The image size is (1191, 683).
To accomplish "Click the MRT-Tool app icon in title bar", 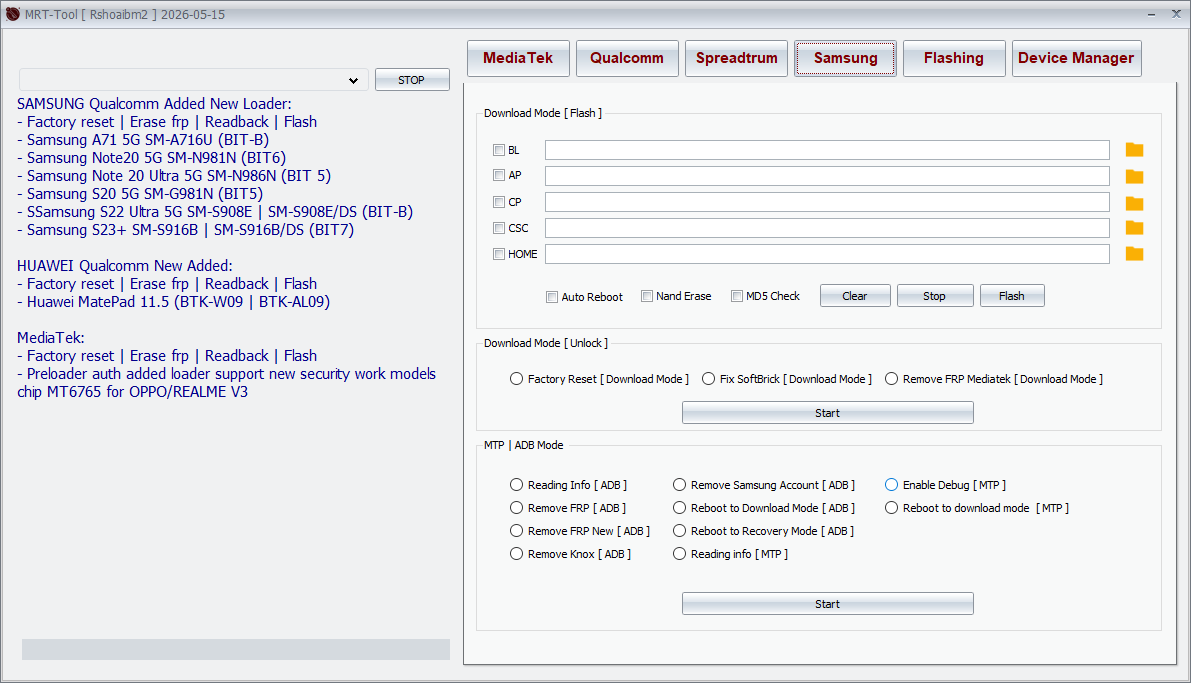I will (x=13, y=14).
